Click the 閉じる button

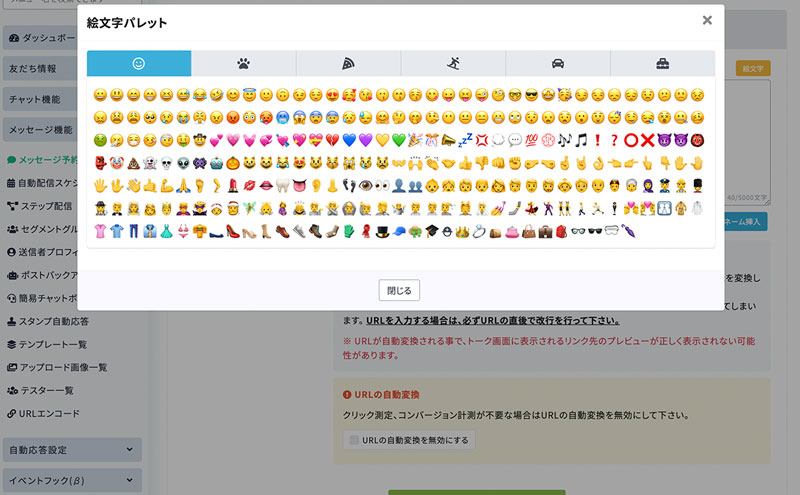point(399,290)
